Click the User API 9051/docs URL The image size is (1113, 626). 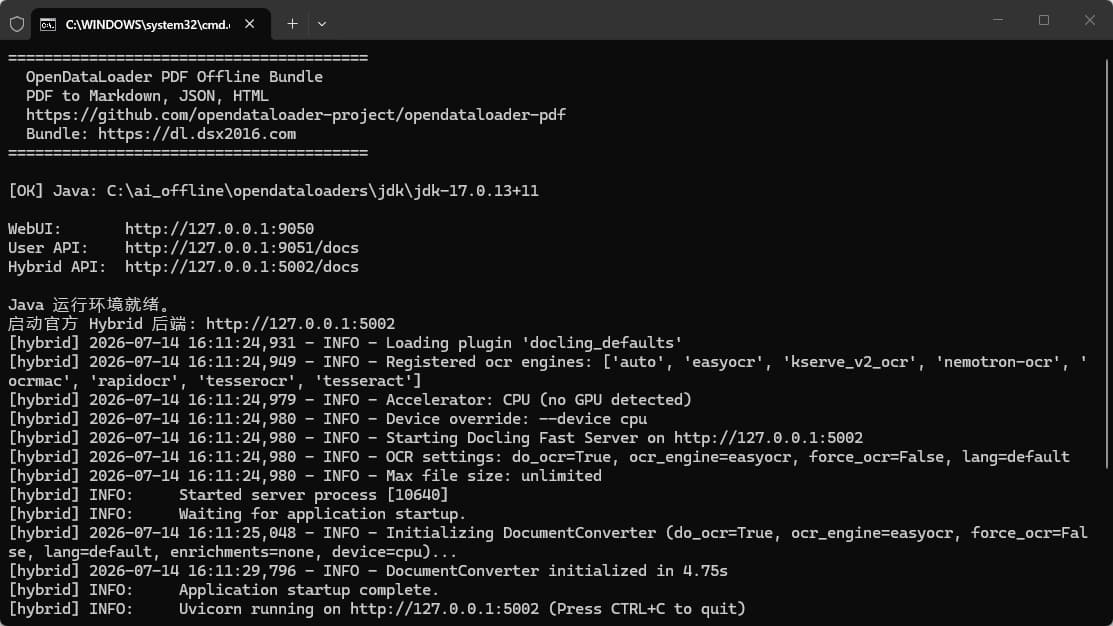(x=242, y=248)
